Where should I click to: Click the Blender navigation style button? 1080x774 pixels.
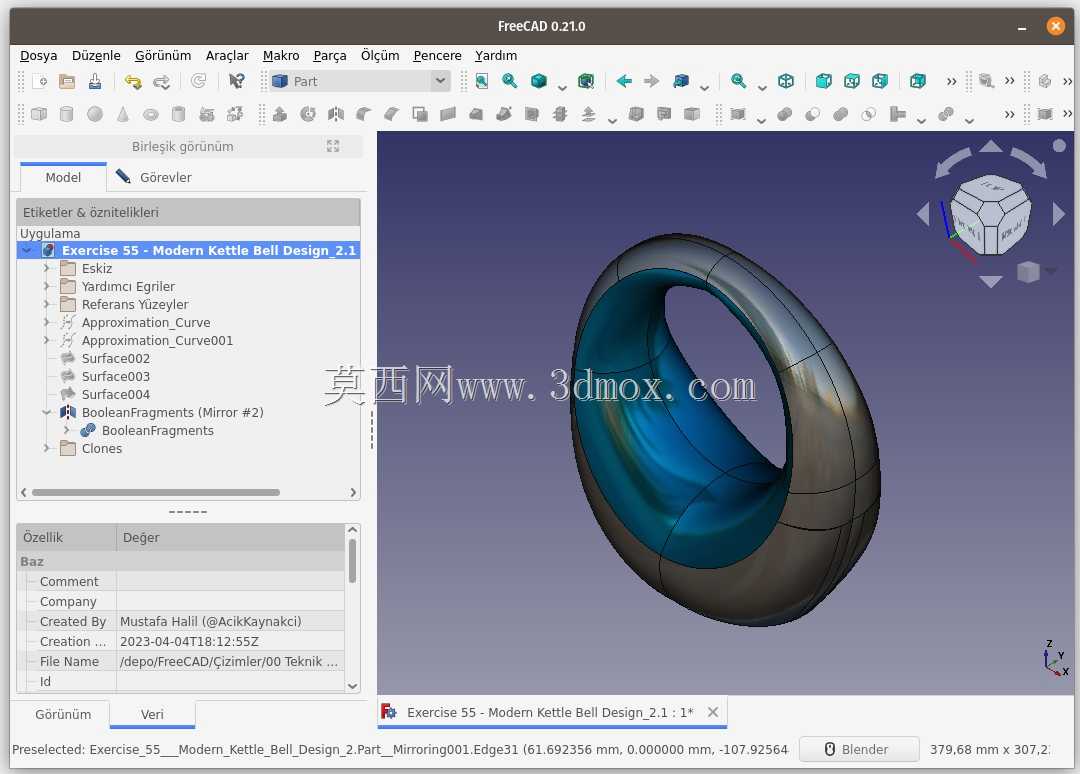[x=858, y=749]
